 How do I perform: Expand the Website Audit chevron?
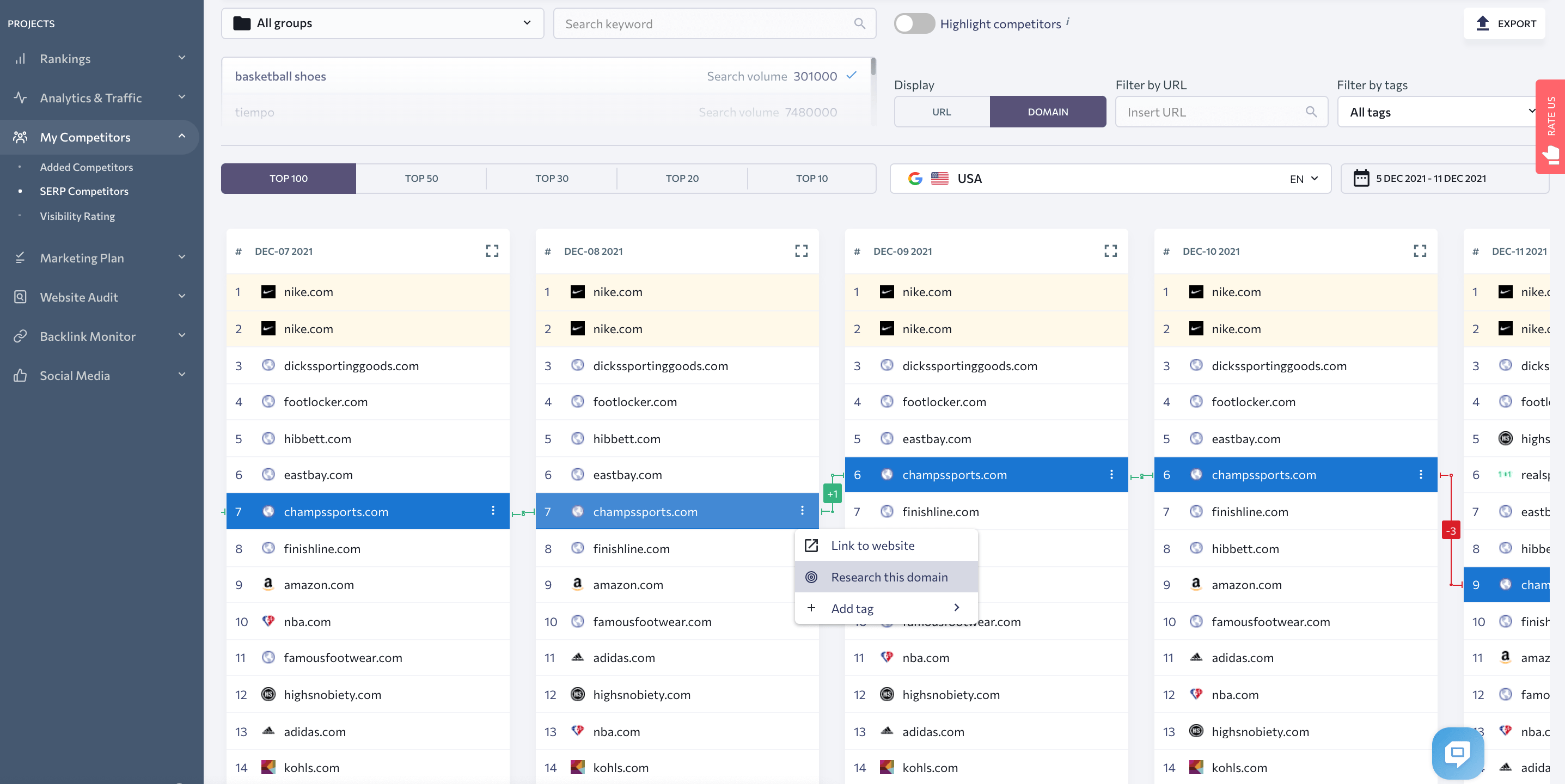pos(182,296)
